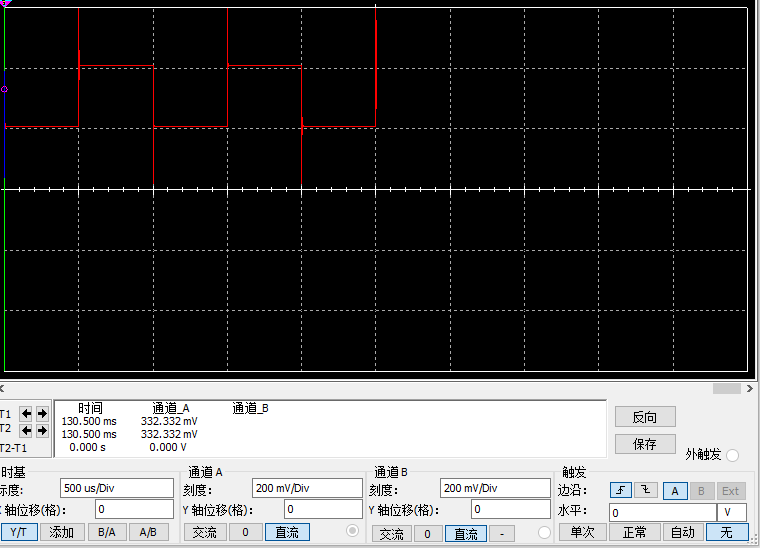The image size is (760, 548).
Task: Click the 通道_B column header
Action: tap(250, 408)
